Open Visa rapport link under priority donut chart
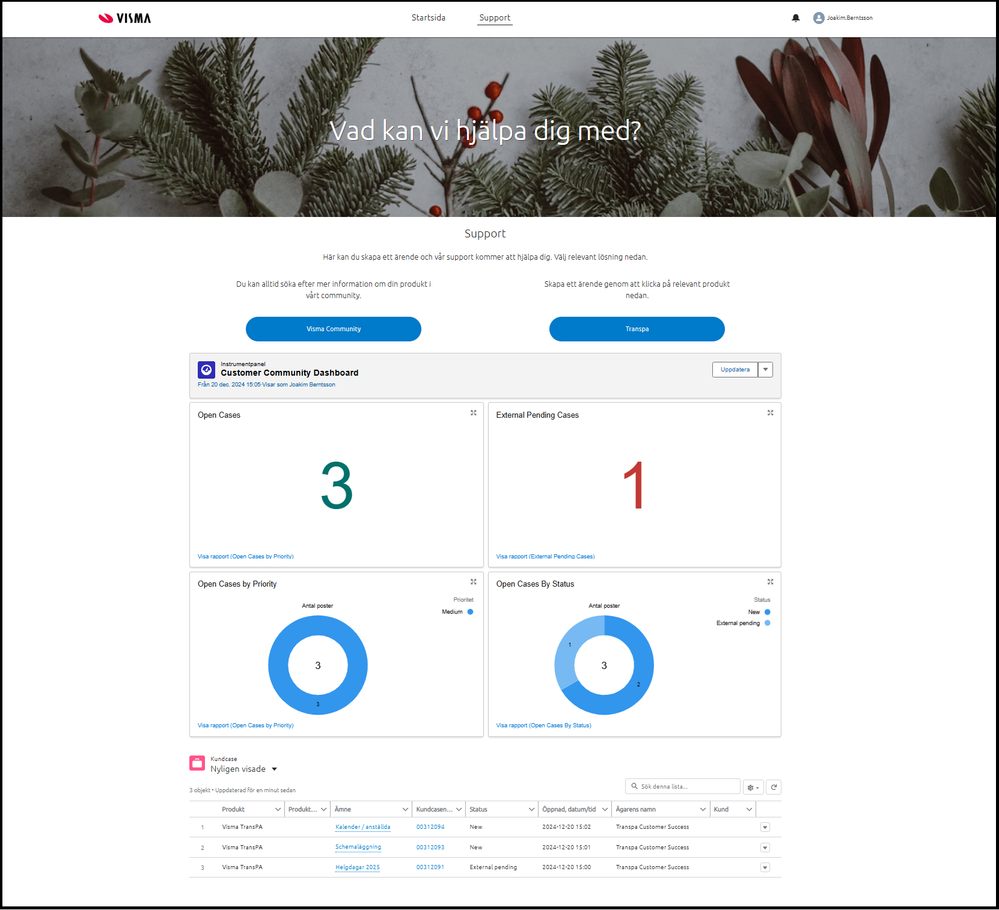The height and width of the screenshot is (910, 999). point(245,725)
